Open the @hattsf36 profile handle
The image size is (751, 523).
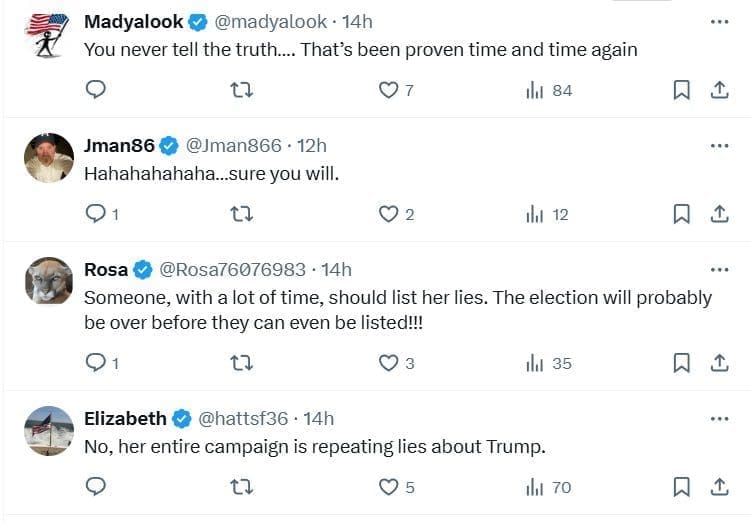tap(243, 418)
